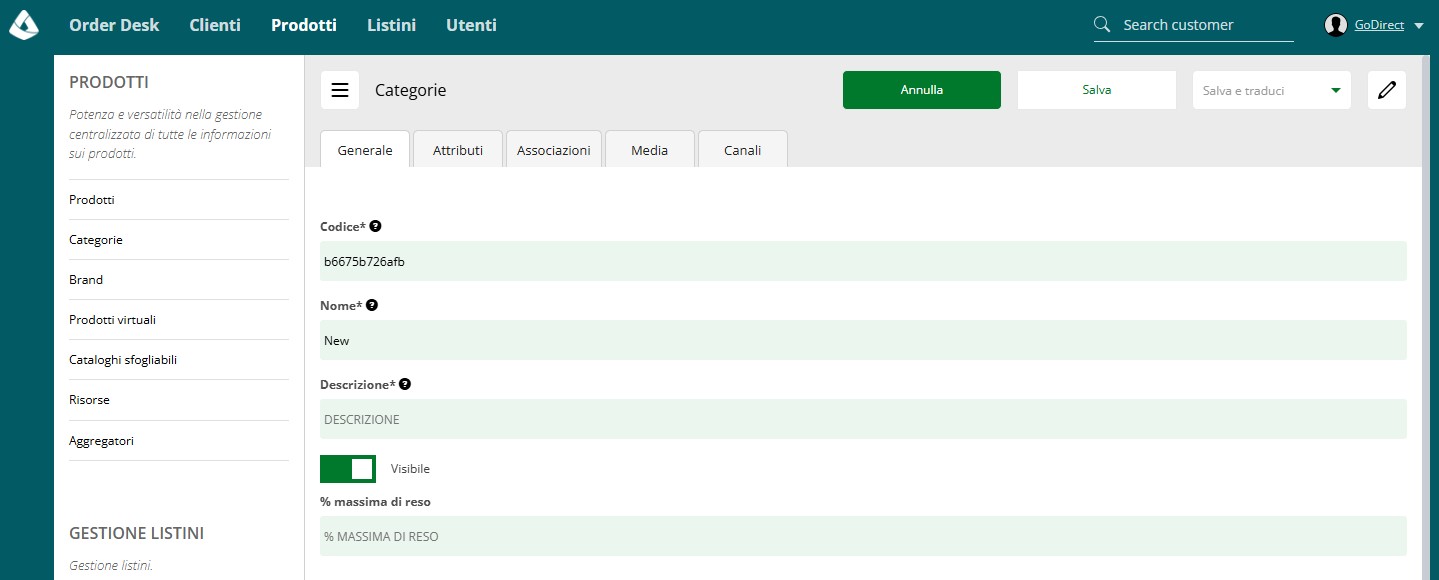Click the Annulla button

click(922, 90)
